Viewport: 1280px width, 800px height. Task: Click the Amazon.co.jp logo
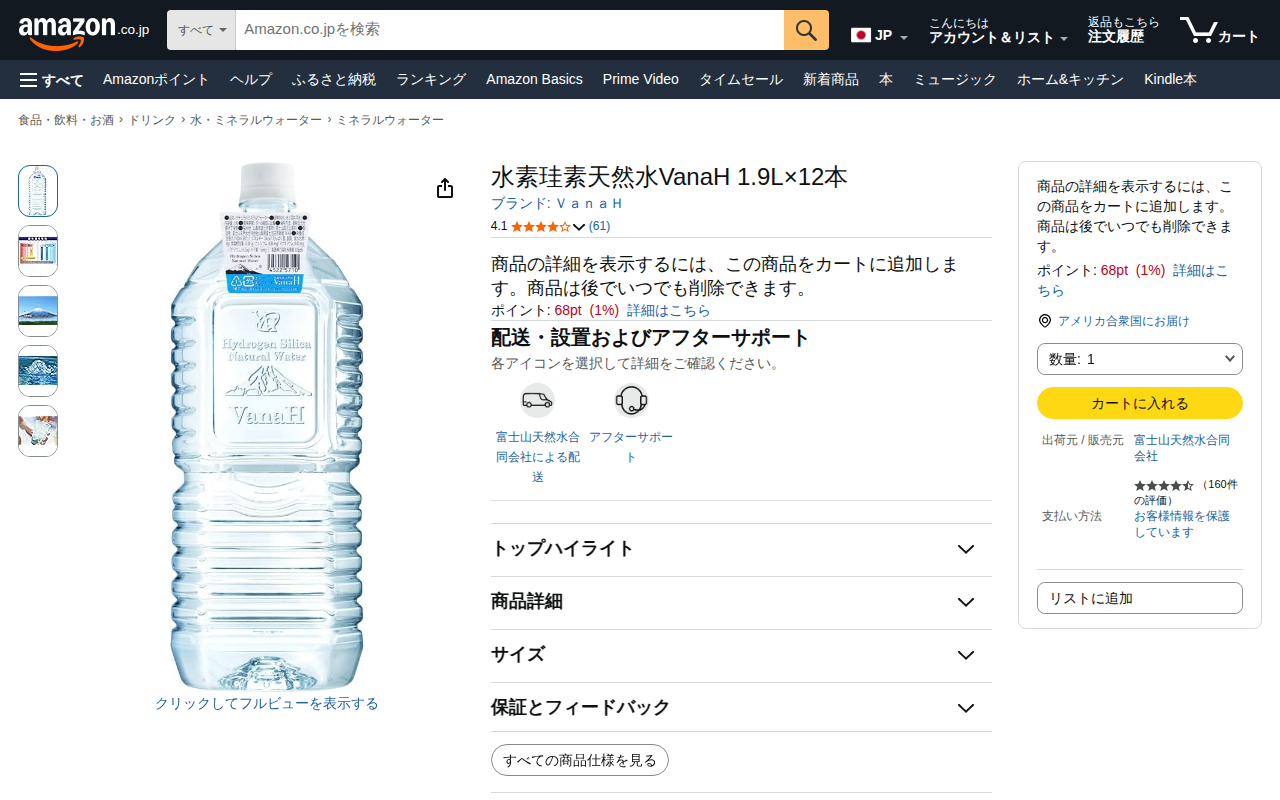tap(84, 32)
